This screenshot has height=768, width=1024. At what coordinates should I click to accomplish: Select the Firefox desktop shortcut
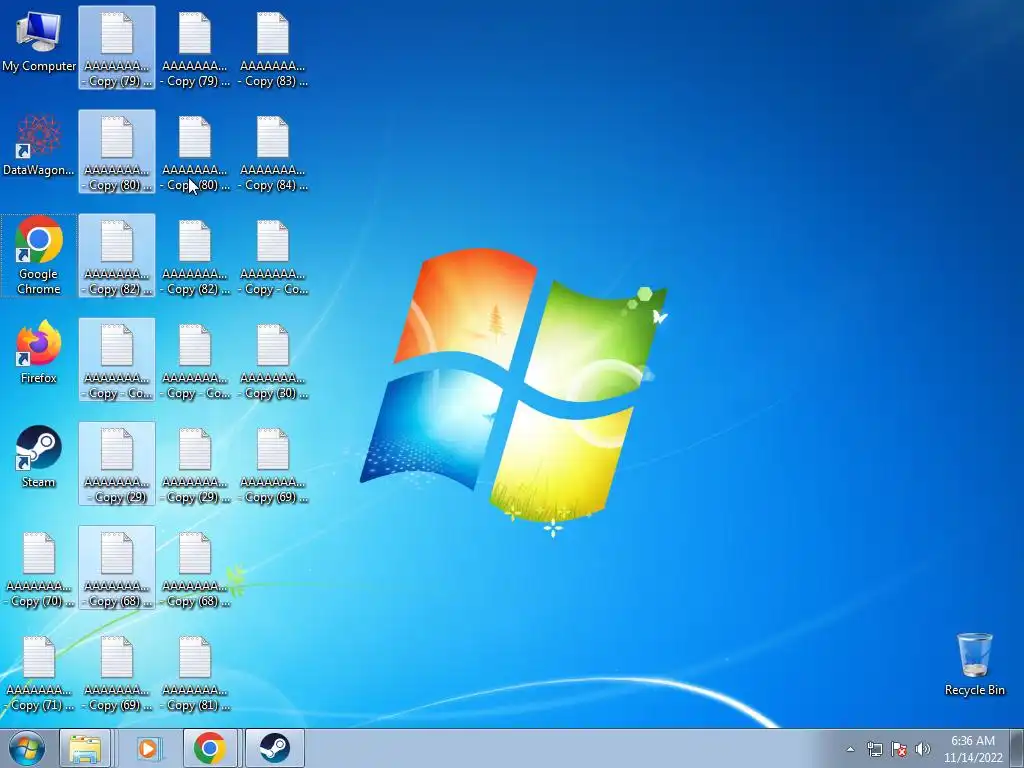click(x=39, y=353)
